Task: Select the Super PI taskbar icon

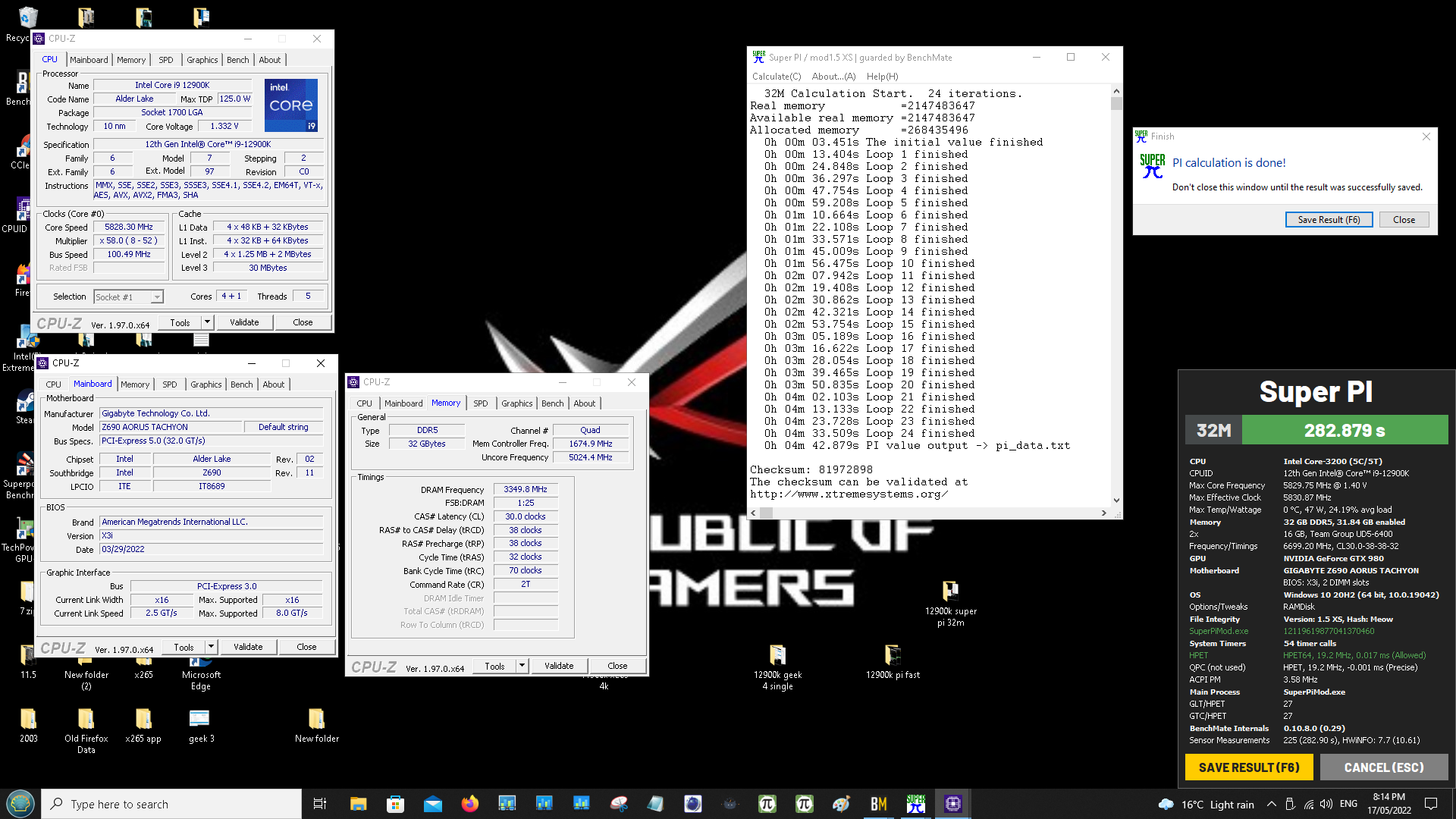Action: [916, 804]
